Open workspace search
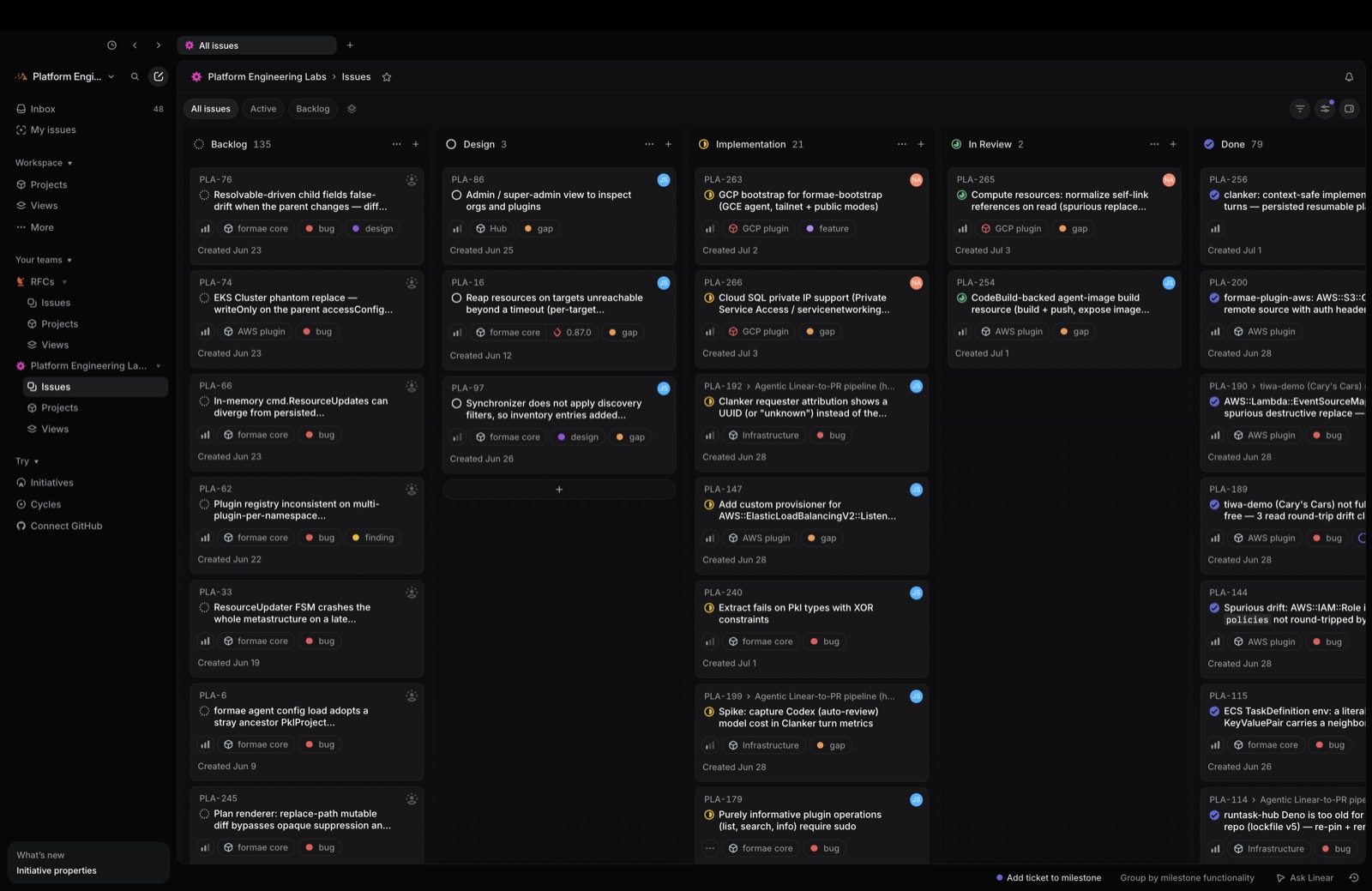 pos(135,76)
